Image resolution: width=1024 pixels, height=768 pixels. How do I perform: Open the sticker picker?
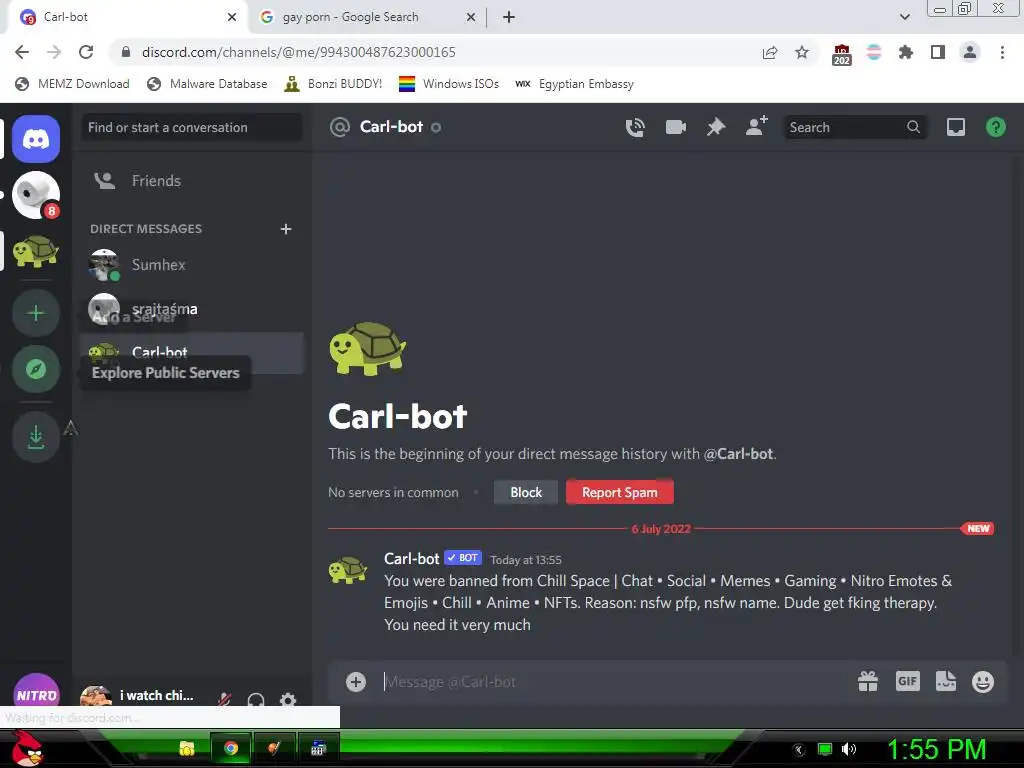[946, 682]
